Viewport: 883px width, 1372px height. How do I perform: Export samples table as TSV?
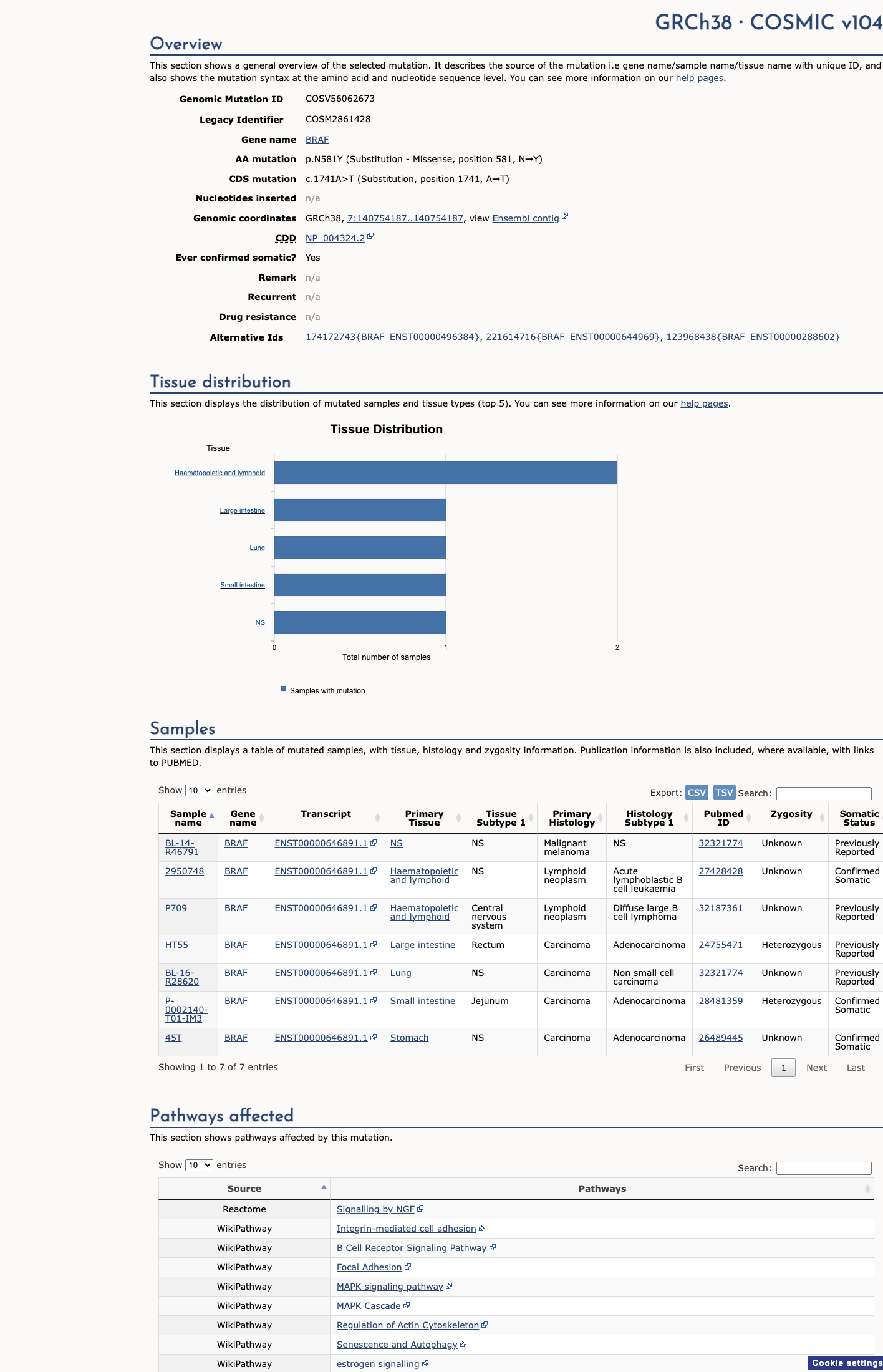click(724, 792)
